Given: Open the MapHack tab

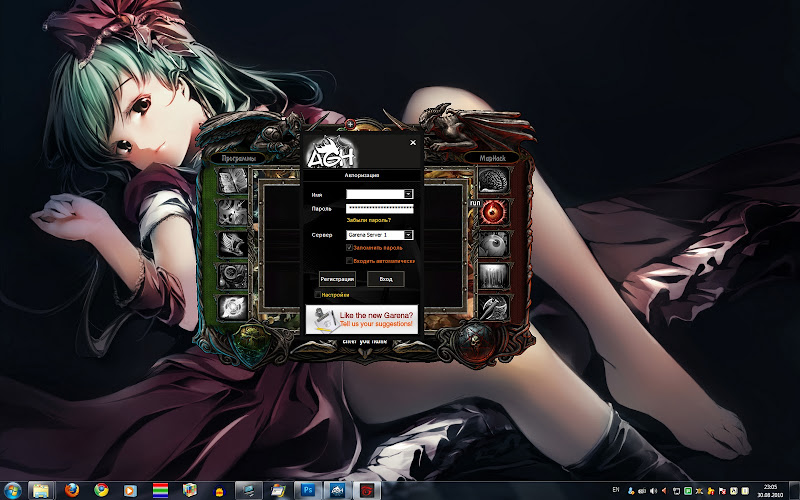Looking at the screenshot, I should pyautogui.click(x=492, y=158).
